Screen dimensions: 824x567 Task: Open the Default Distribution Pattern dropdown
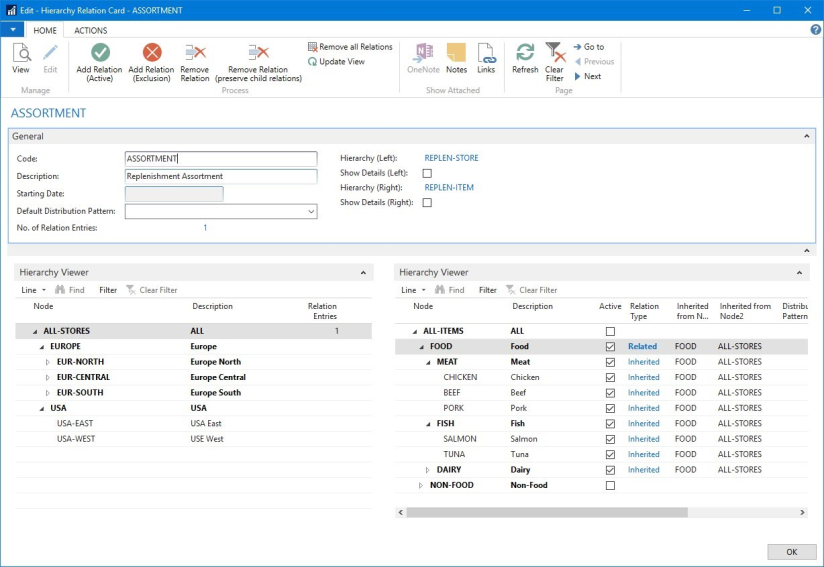click(x=311, y=212)
